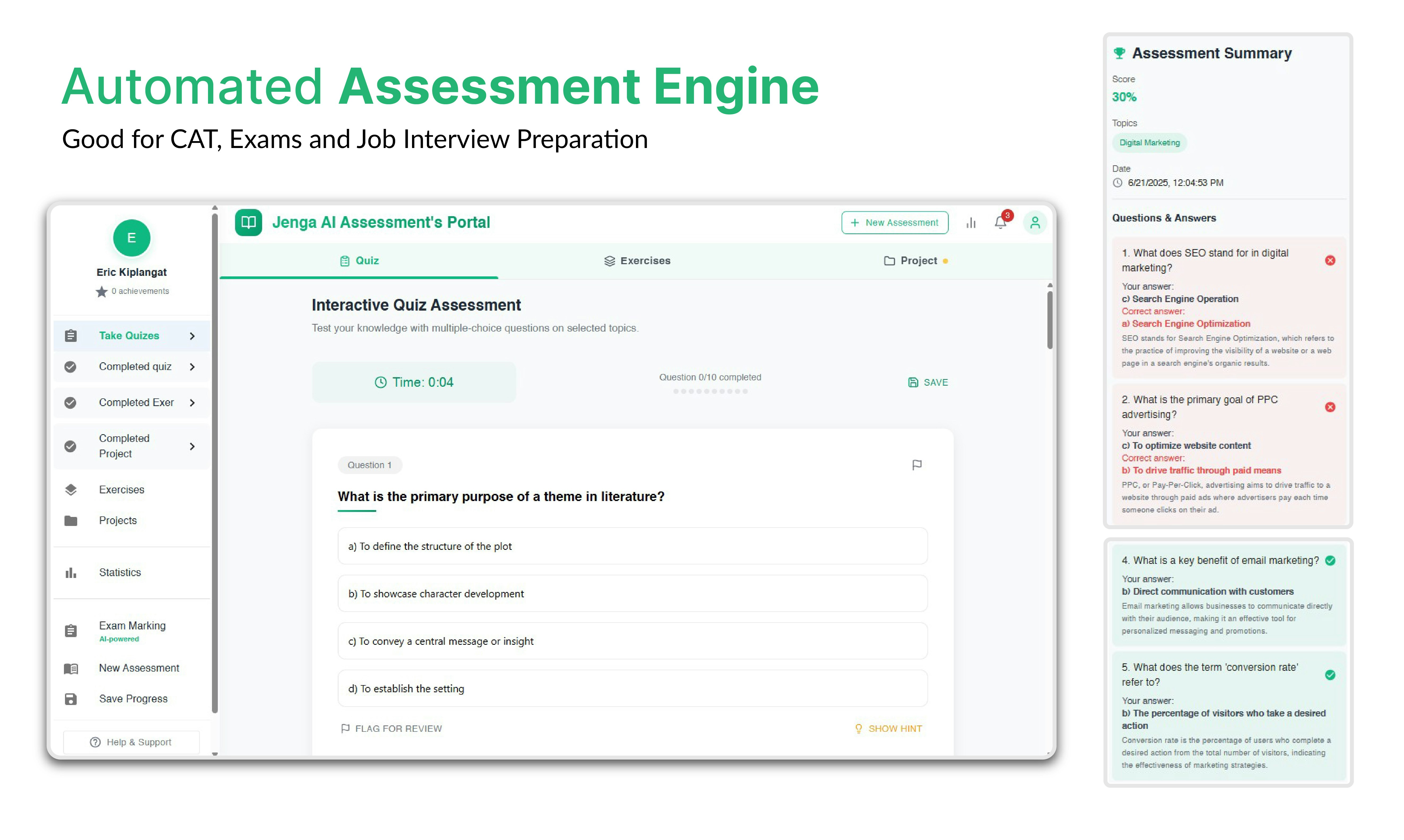1404x840 pixels.
Task: Click the flag icon on Question 1
Action: [x=917, y=465]
